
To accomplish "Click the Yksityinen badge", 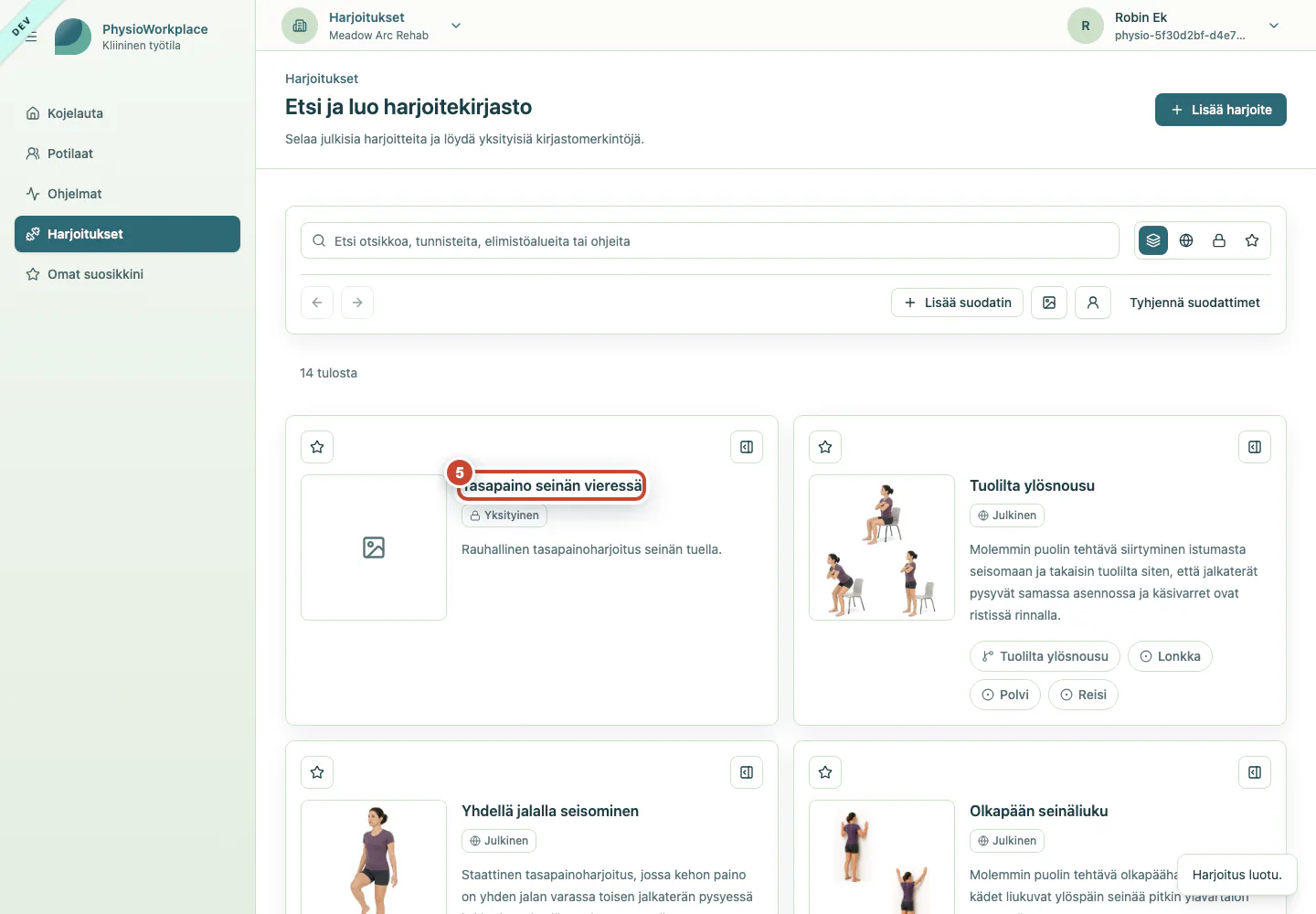I will (504, 515).
